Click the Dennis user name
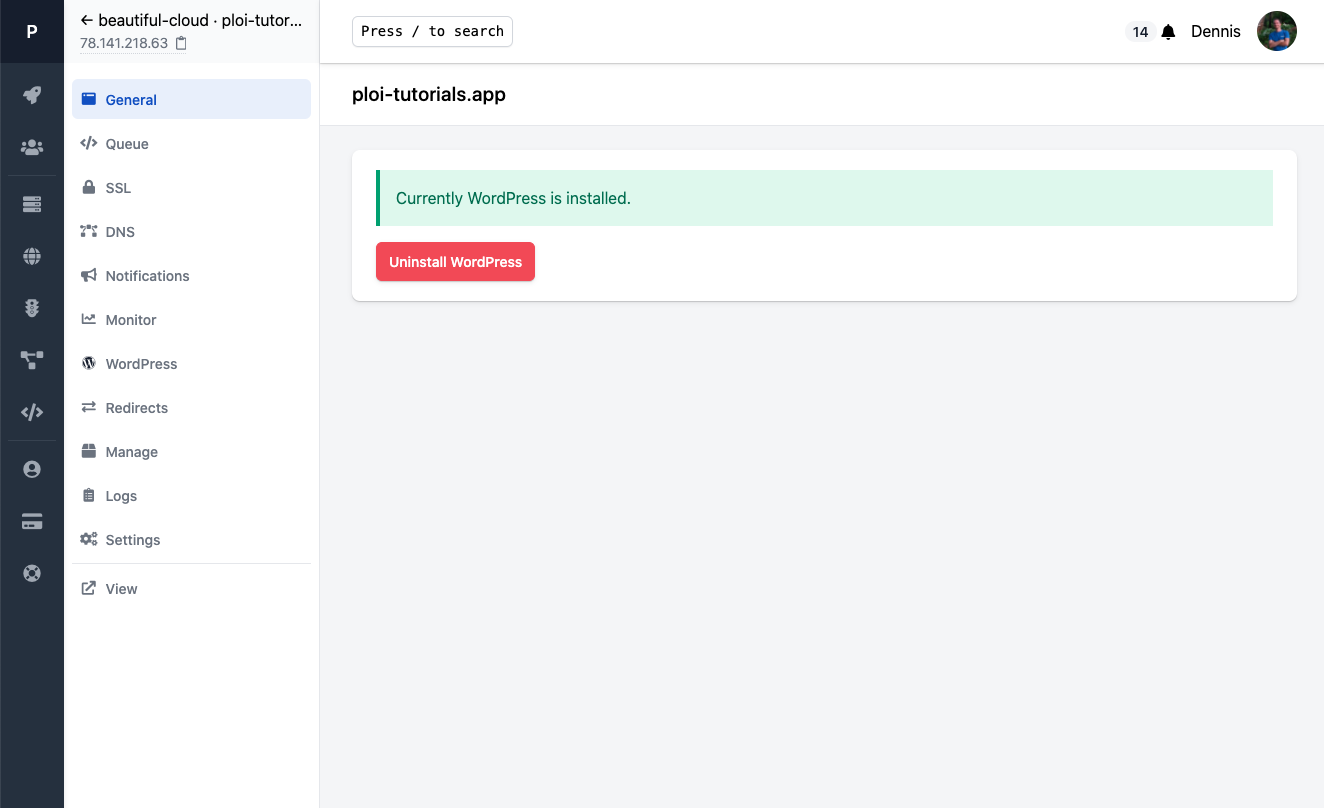Viewport: 1324px width, 808px height. (1216, 32)
